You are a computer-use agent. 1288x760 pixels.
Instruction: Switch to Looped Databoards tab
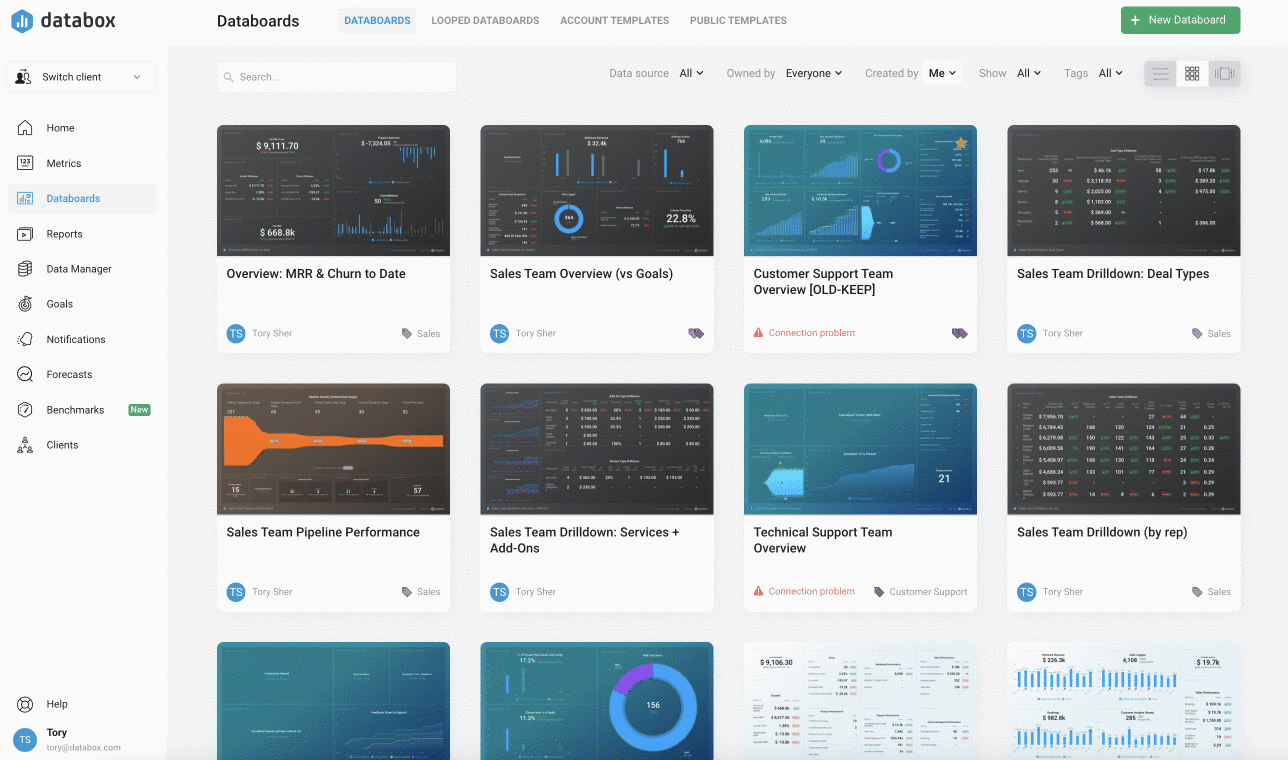click(x=485, y=20)
